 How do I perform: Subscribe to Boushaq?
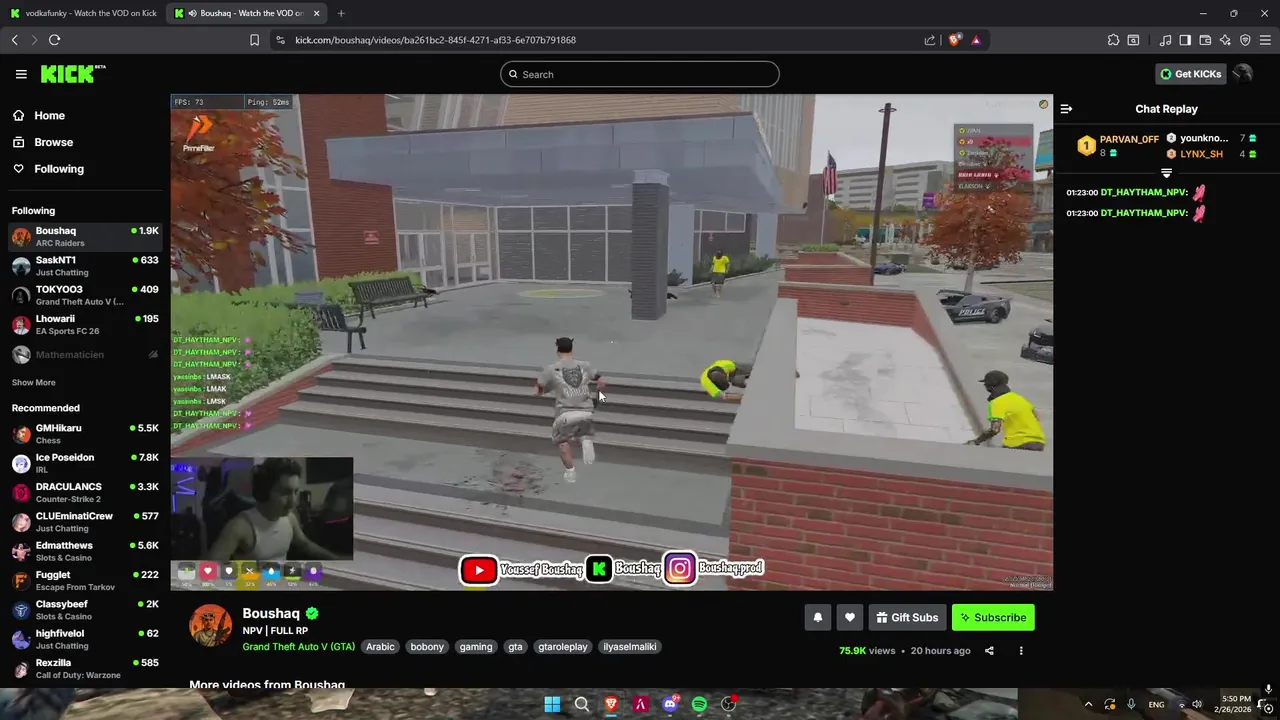993,617
